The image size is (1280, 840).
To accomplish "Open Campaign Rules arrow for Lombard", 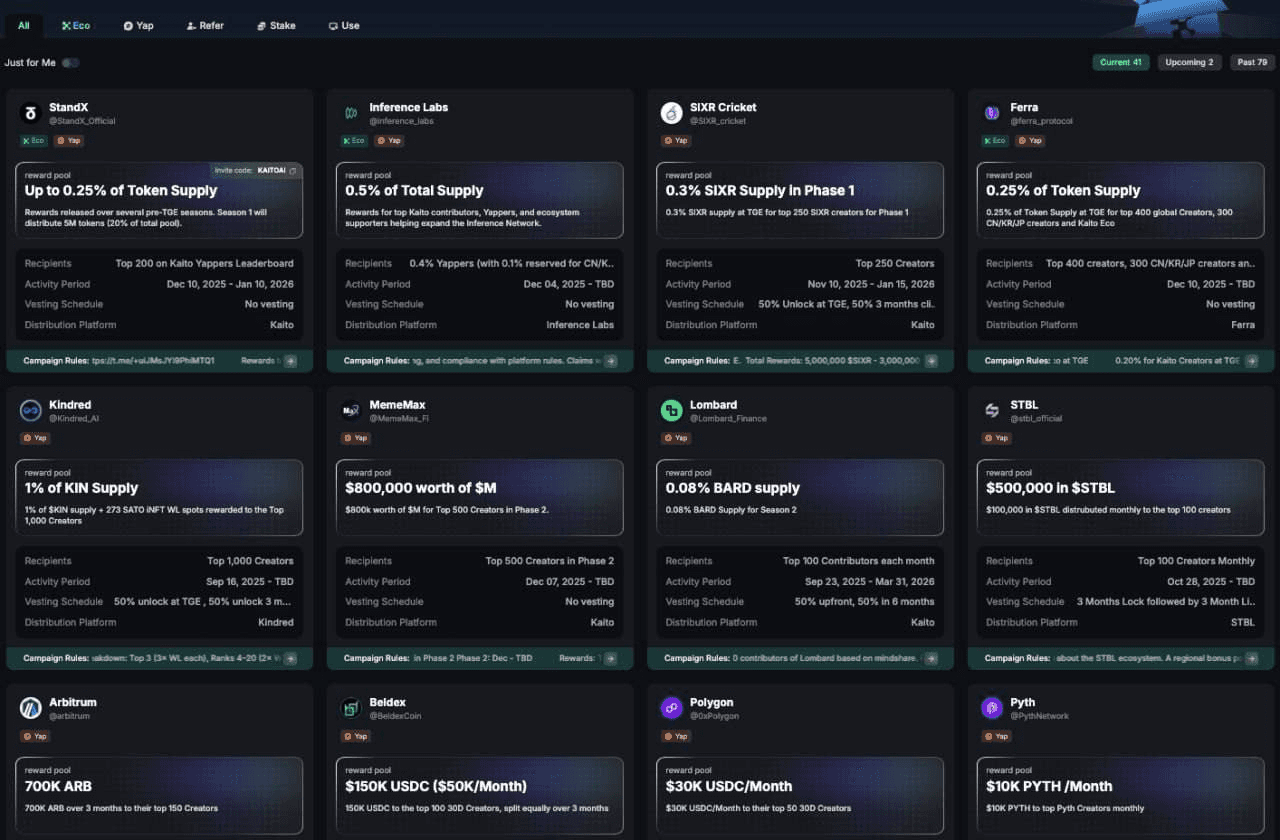I will tap(930, 658).
